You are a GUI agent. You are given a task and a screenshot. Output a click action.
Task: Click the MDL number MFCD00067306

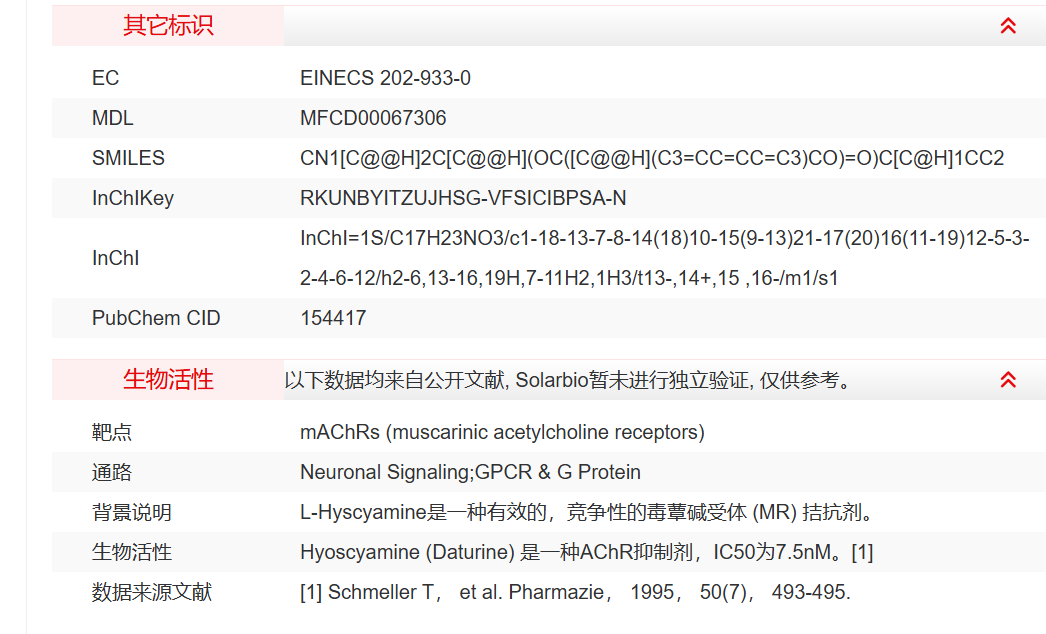[373, 118]
